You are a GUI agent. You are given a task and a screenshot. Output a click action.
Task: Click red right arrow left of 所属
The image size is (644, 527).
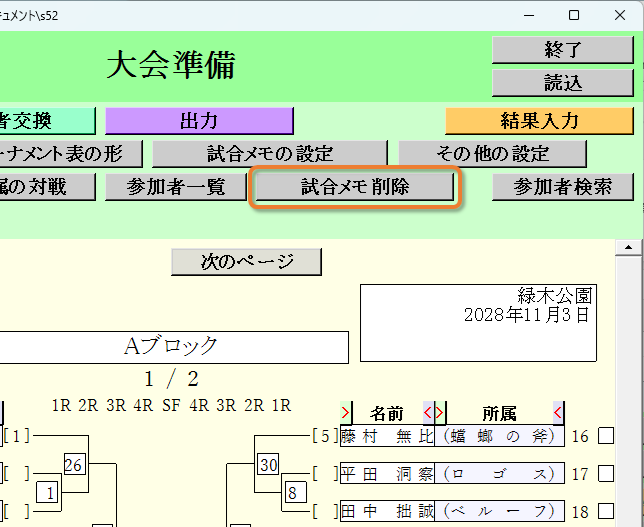[x=440, y=412]
